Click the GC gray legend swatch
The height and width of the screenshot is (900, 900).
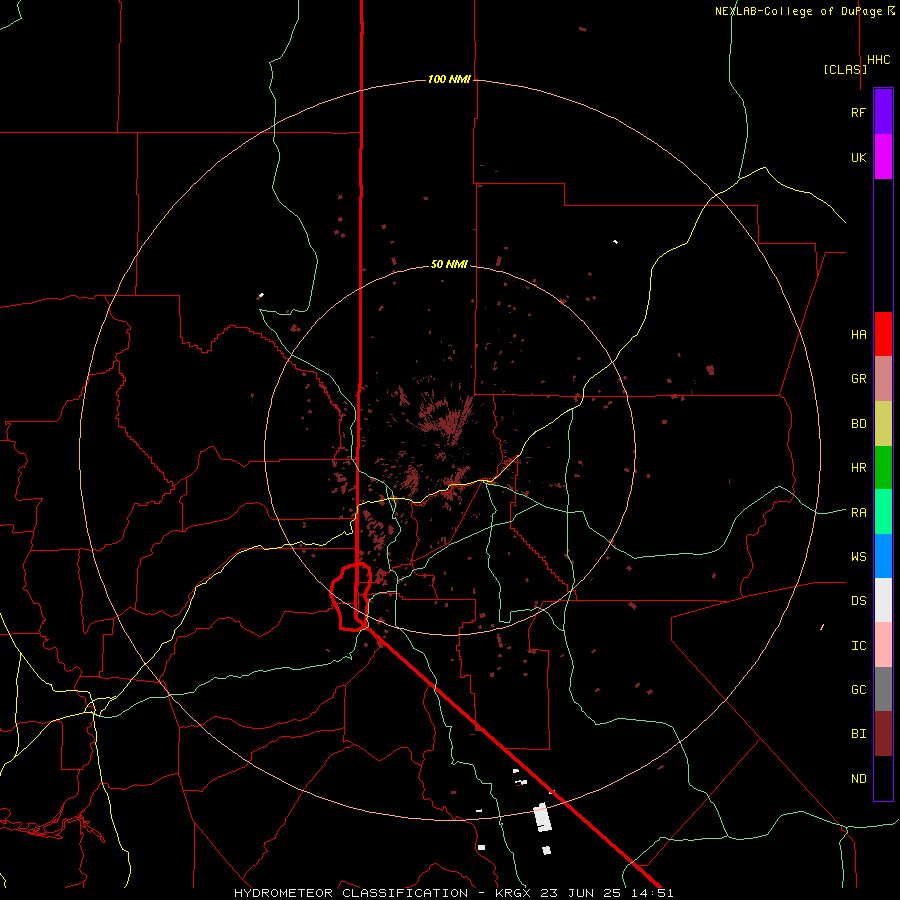pyautogui.click(x=883, y=689)
